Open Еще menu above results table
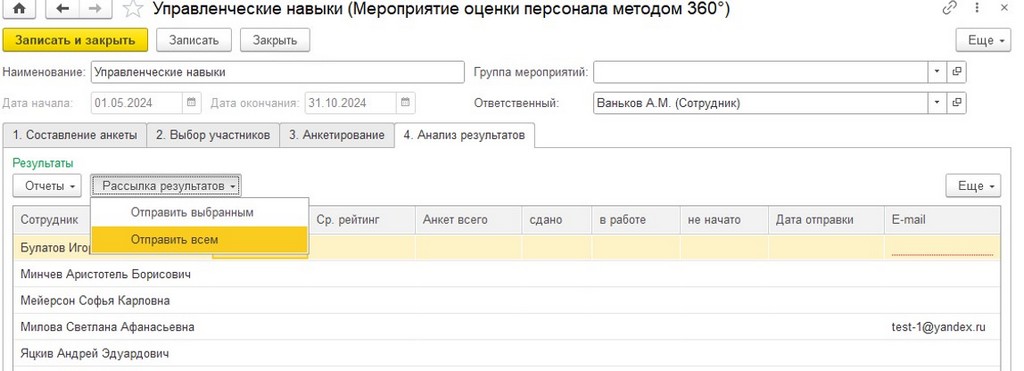 [974, 186]
